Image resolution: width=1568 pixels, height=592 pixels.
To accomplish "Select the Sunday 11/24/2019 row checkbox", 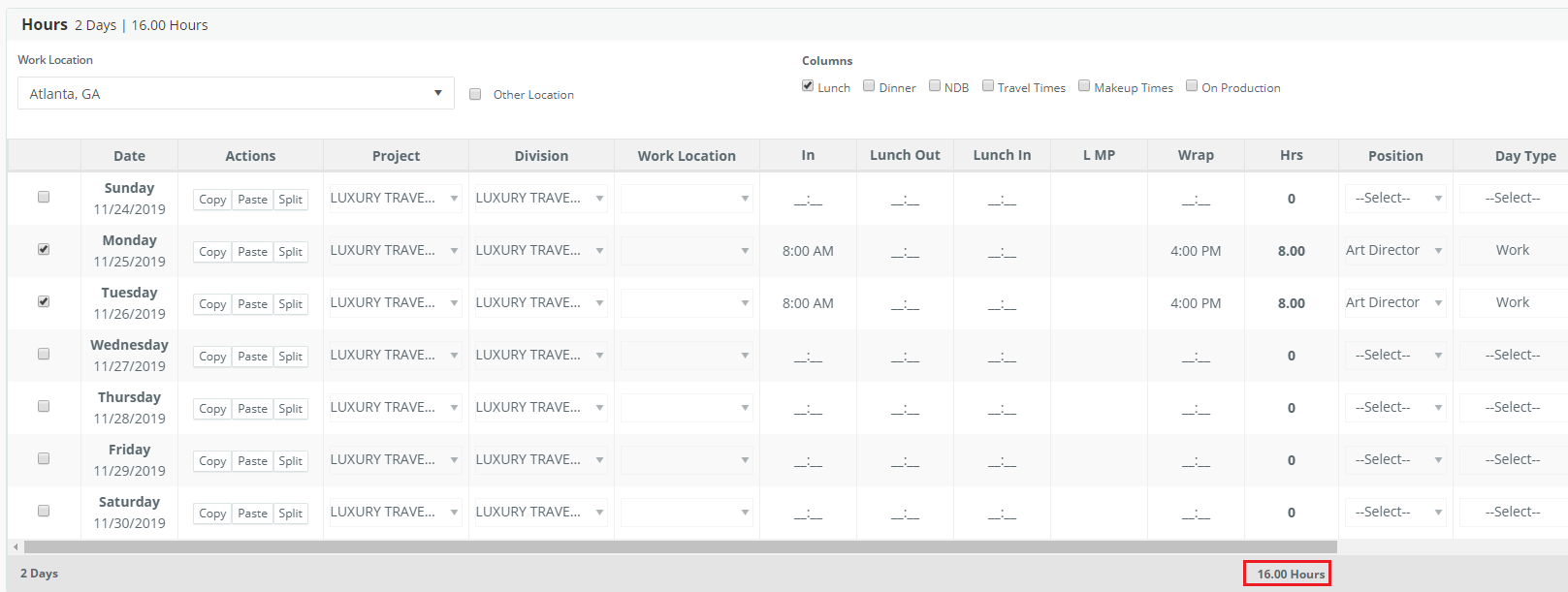I will point(44,198).
